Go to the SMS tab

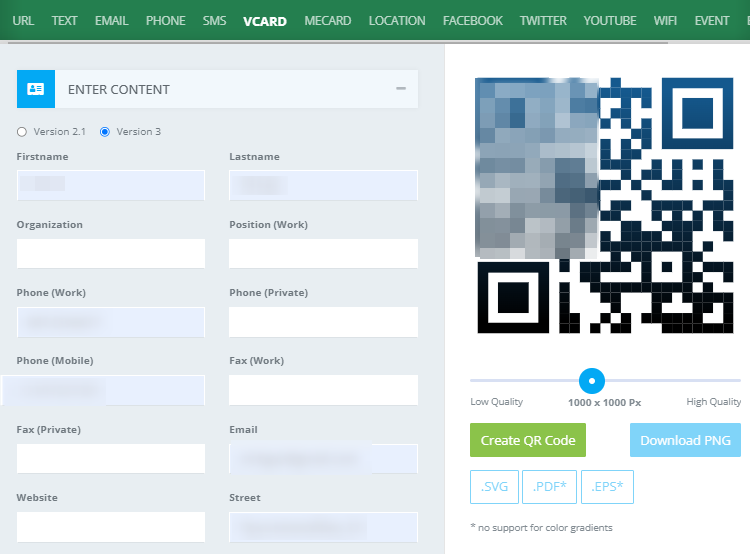click(214, 21)
